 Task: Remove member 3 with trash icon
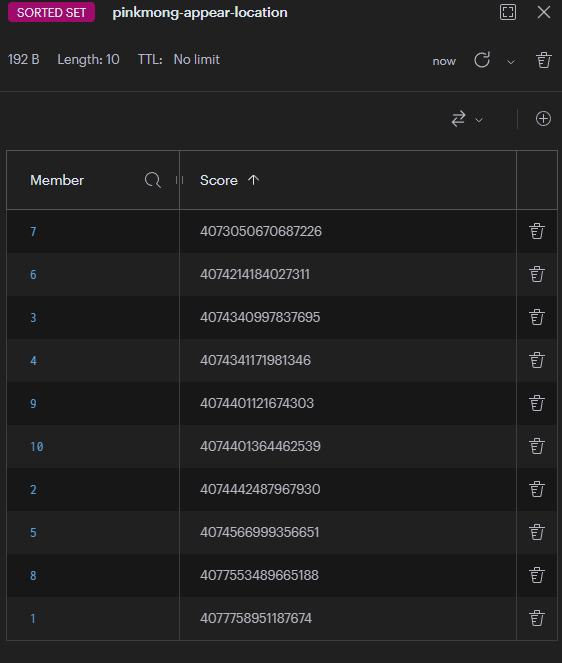coord(537,317)
